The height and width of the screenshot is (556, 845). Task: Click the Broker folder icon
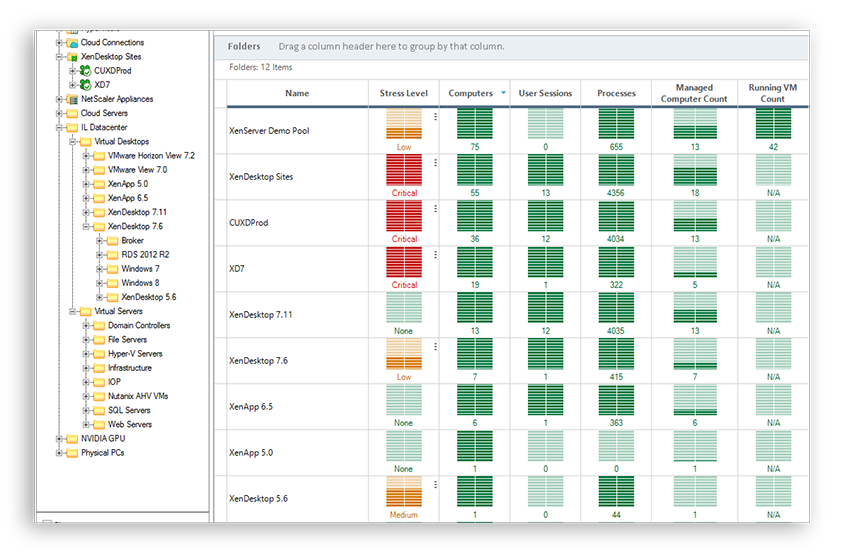click(113, 241)
